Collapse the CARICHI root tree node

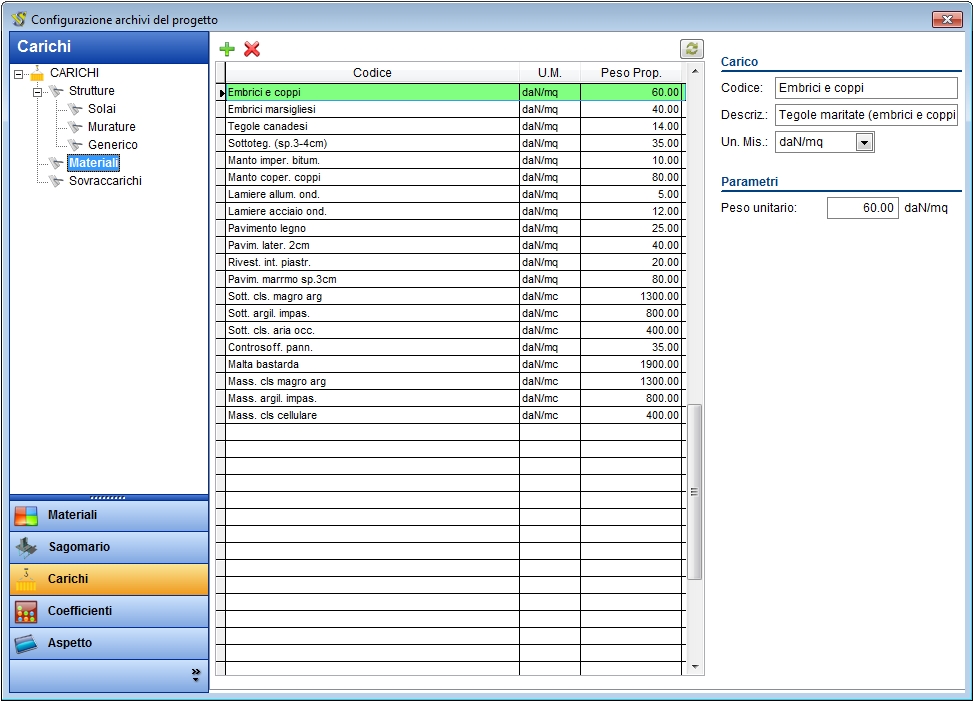point(19,74)
